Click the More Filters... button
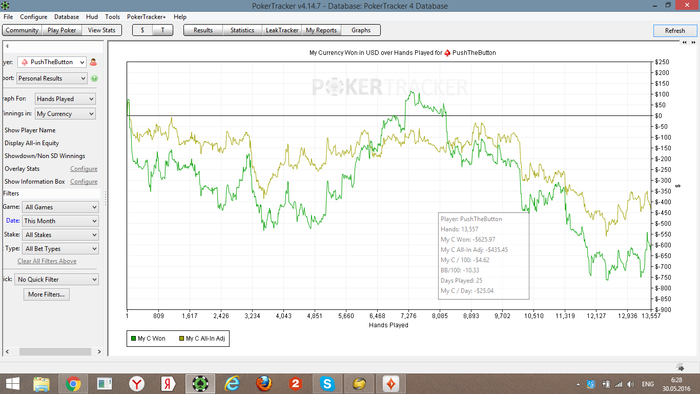This screenshot has width=700, height=394. [46, 294]
